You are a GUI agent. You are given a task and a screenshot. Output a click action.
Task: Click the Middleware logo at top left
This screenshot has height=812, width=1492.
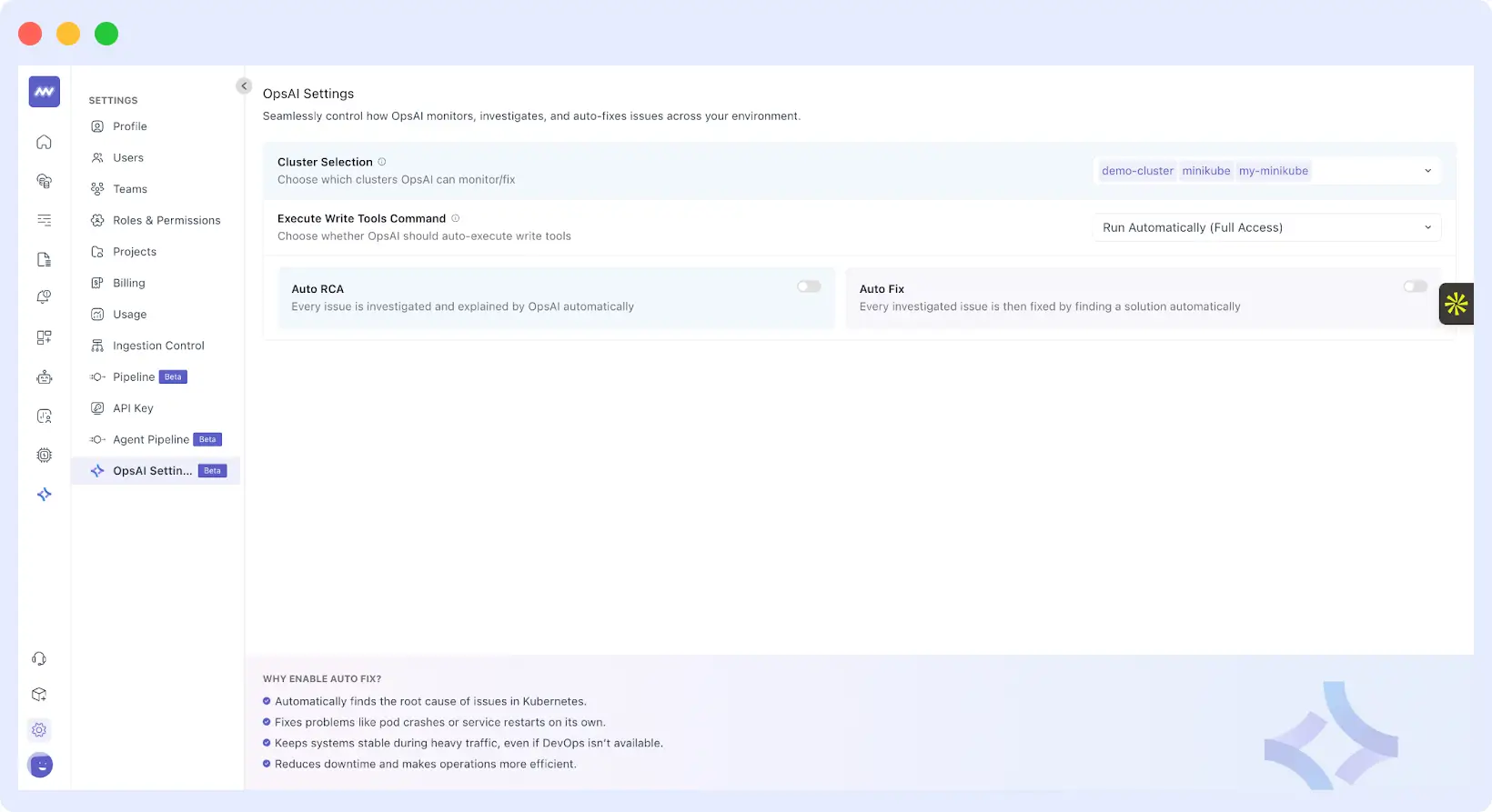tap(44, 92)
